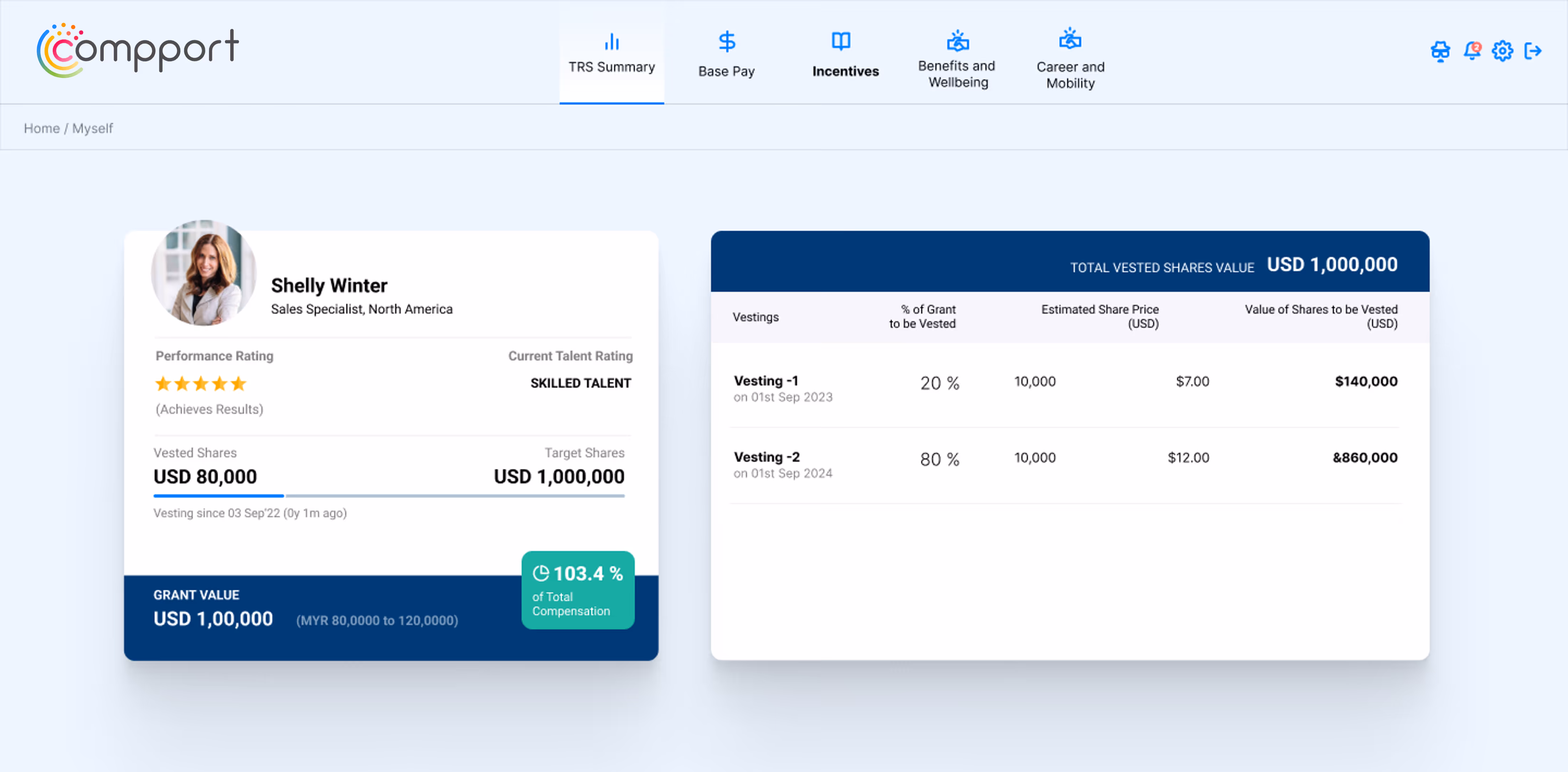Click the Myself breadcrumb entry
The height and width of the screenshot is (772, 1568).
pos(93,128)
